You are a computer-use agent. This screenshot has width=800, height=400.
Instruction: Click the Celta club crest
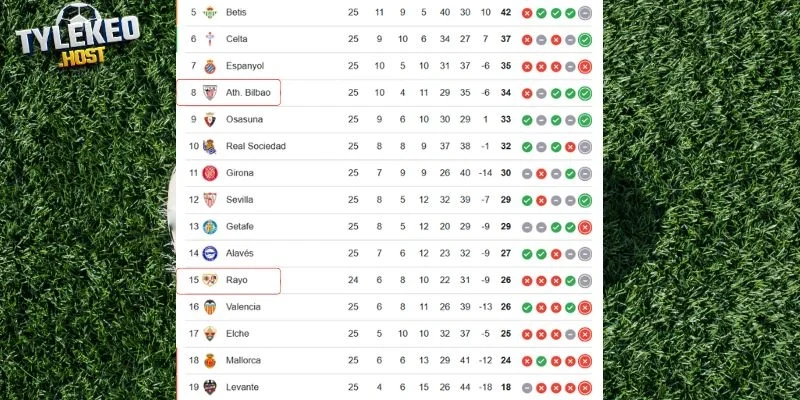(210, 39)
